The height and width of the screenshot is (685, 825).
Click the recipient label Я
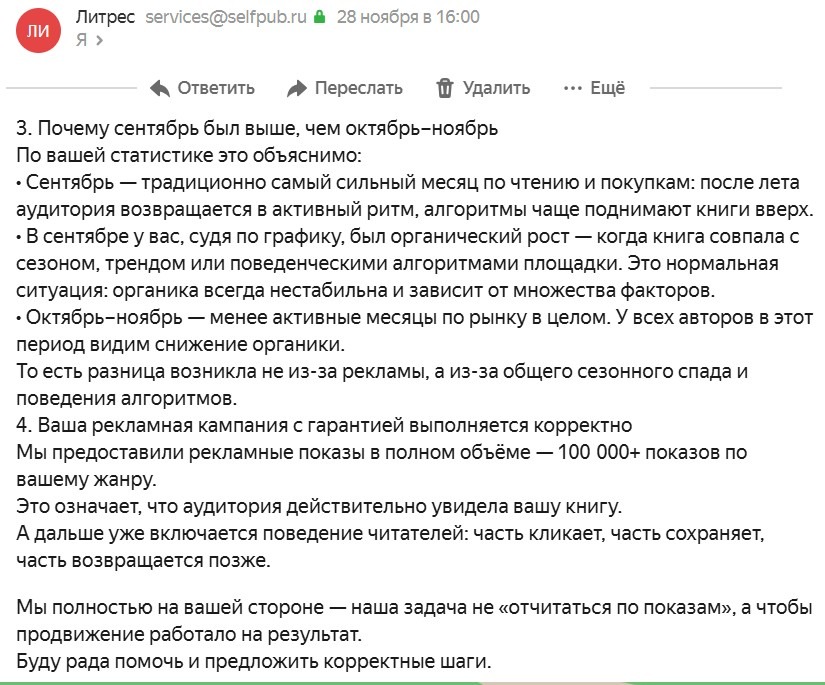[x=81, y=40]
